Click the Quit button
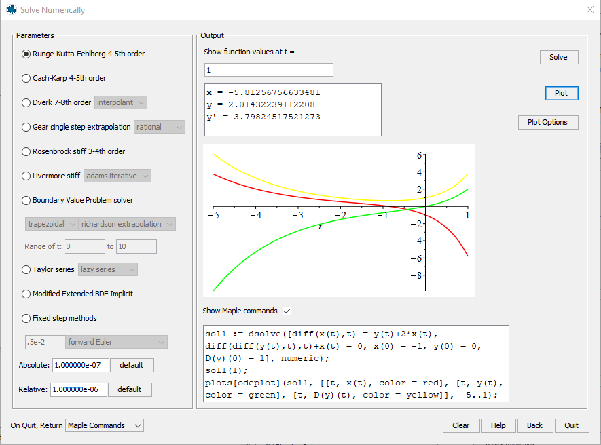The height and width of the screenshot is (445, 601). (571, 425)
